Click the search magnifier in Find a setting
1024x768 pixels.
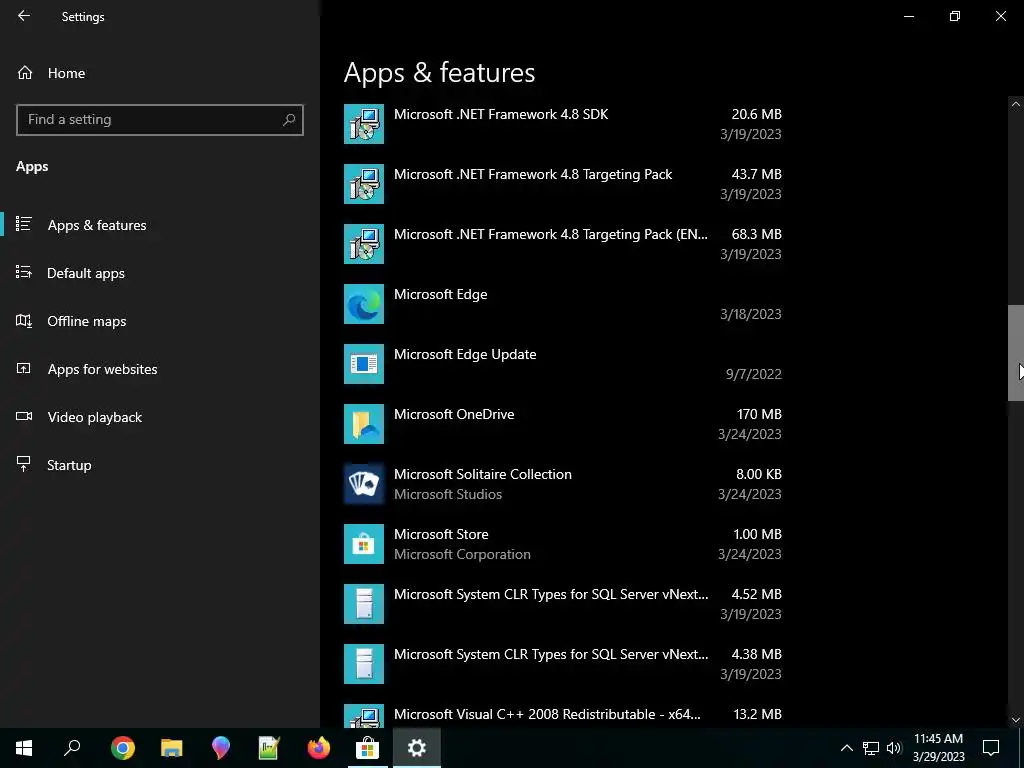pos(289,120)
